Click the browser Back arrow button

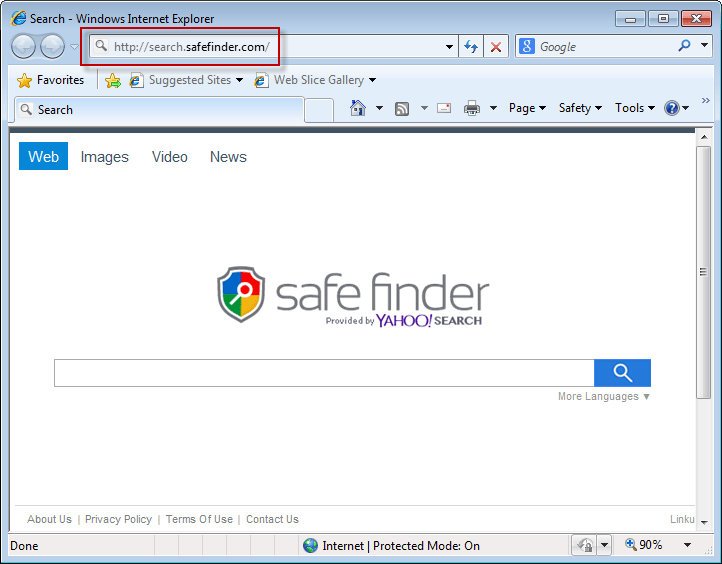[23, 47]
